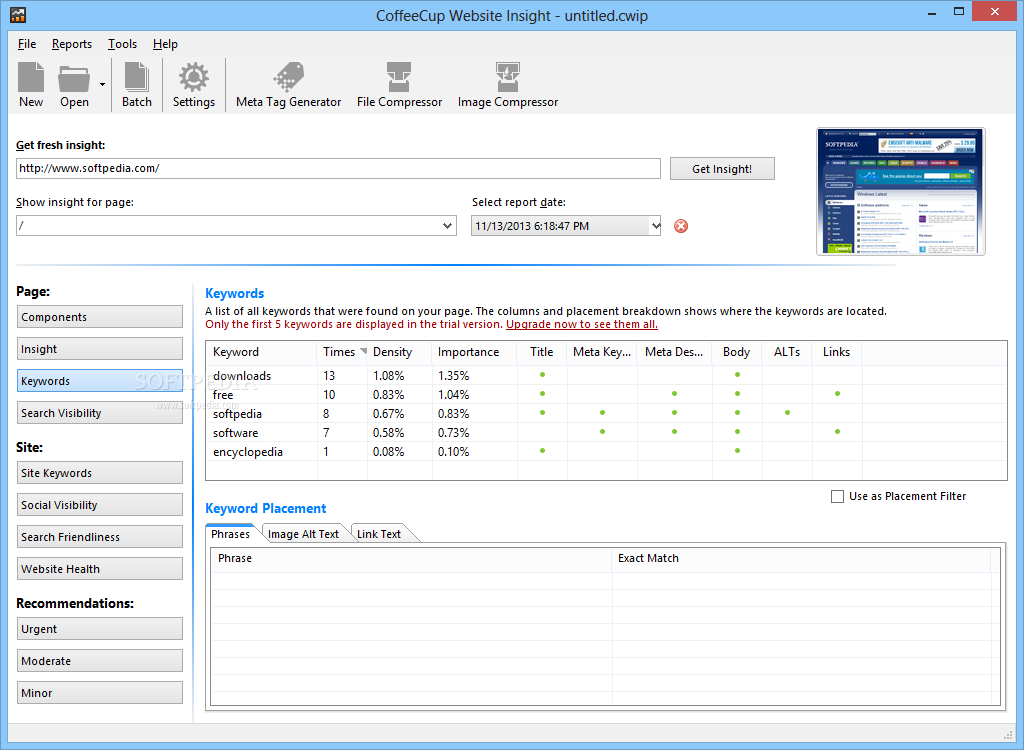This screenshot has width=1024, height=750.
Task: Click the green Meta Key dot for software
Action: [x=602, y=432]
